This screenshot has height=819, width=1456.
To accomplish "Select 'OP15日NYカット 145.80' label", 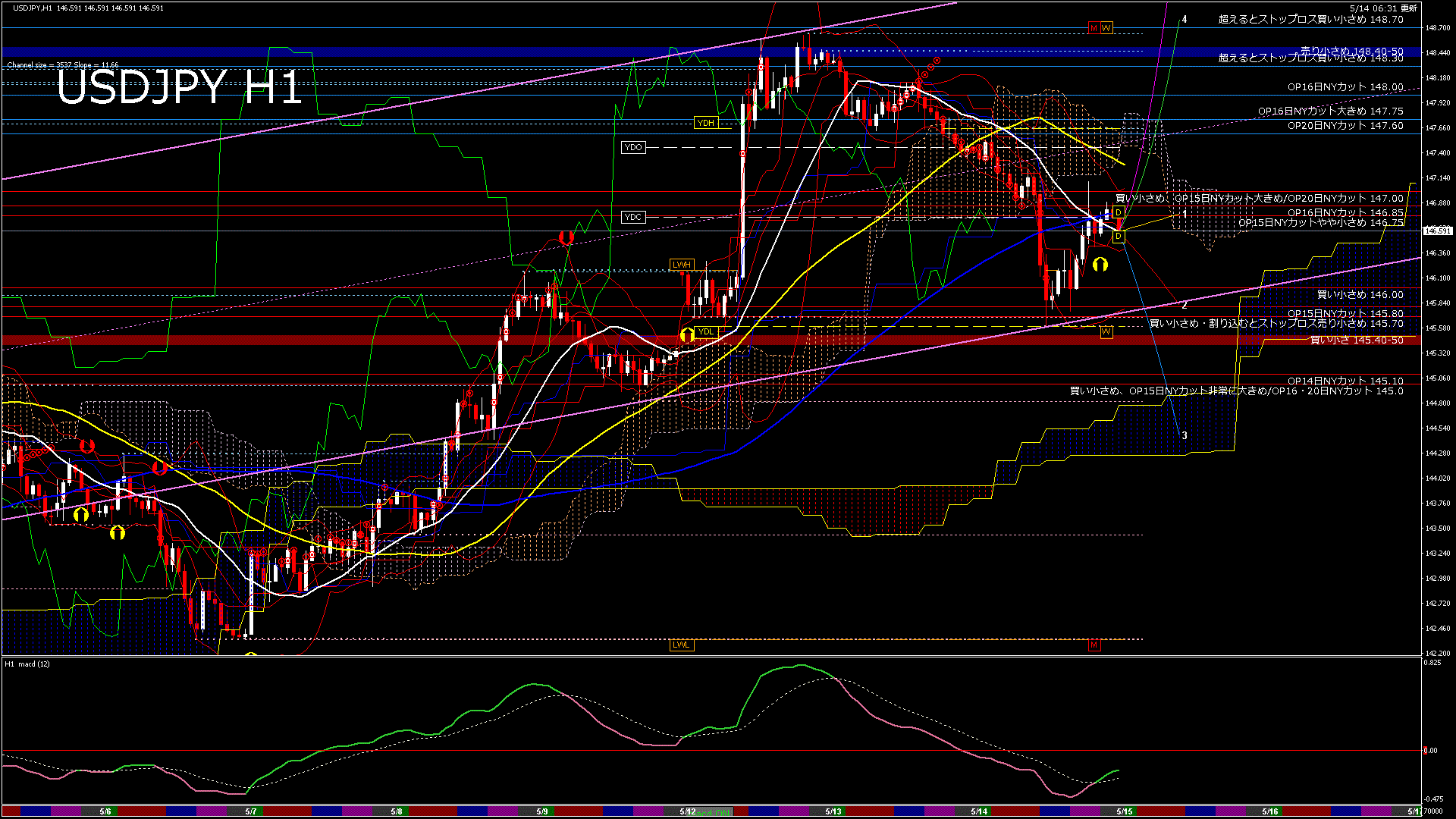I will click(1345, 314).
